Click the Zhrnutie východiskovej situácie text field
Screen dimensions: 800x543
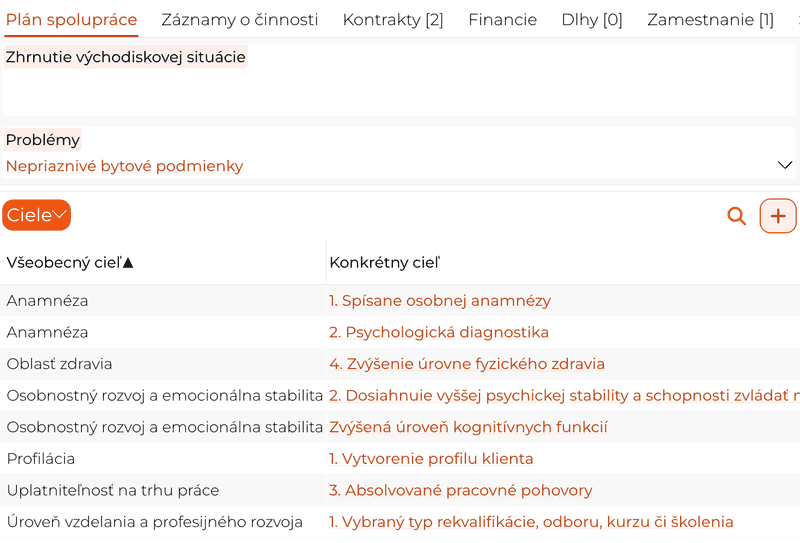tap(399, 79)
